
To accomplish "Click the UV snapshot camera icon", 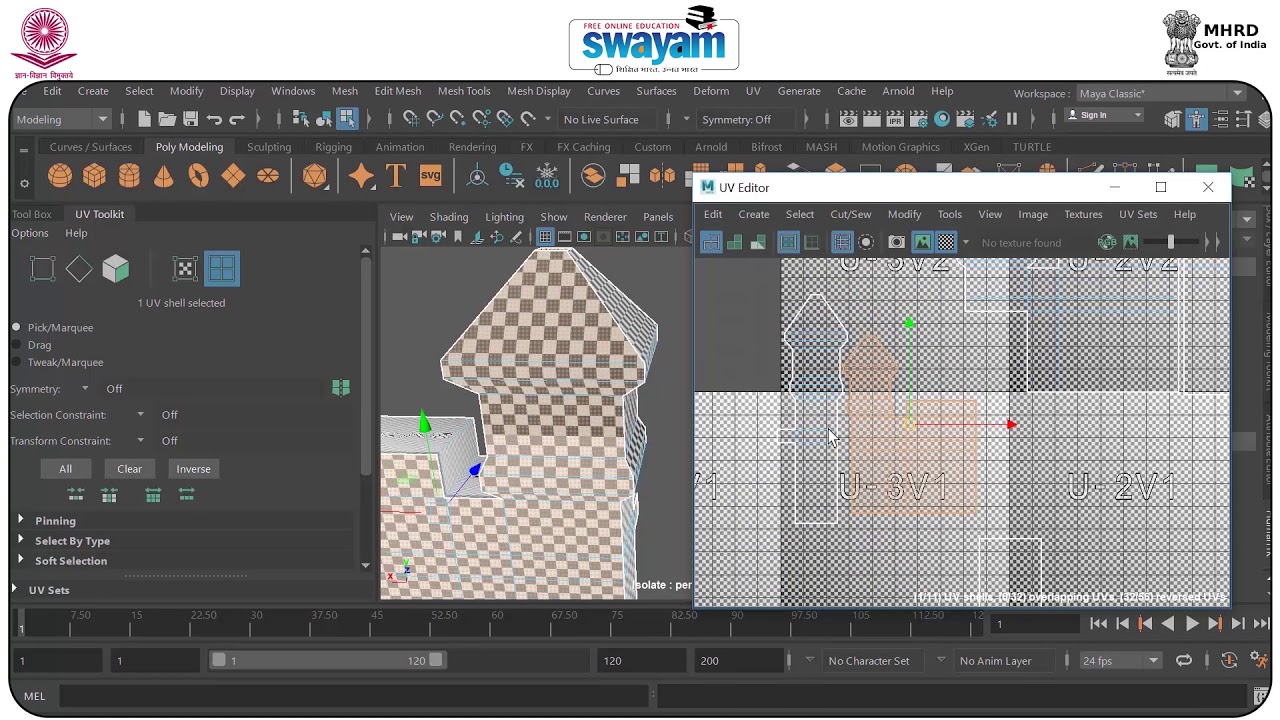I will (x=897, y=242).
